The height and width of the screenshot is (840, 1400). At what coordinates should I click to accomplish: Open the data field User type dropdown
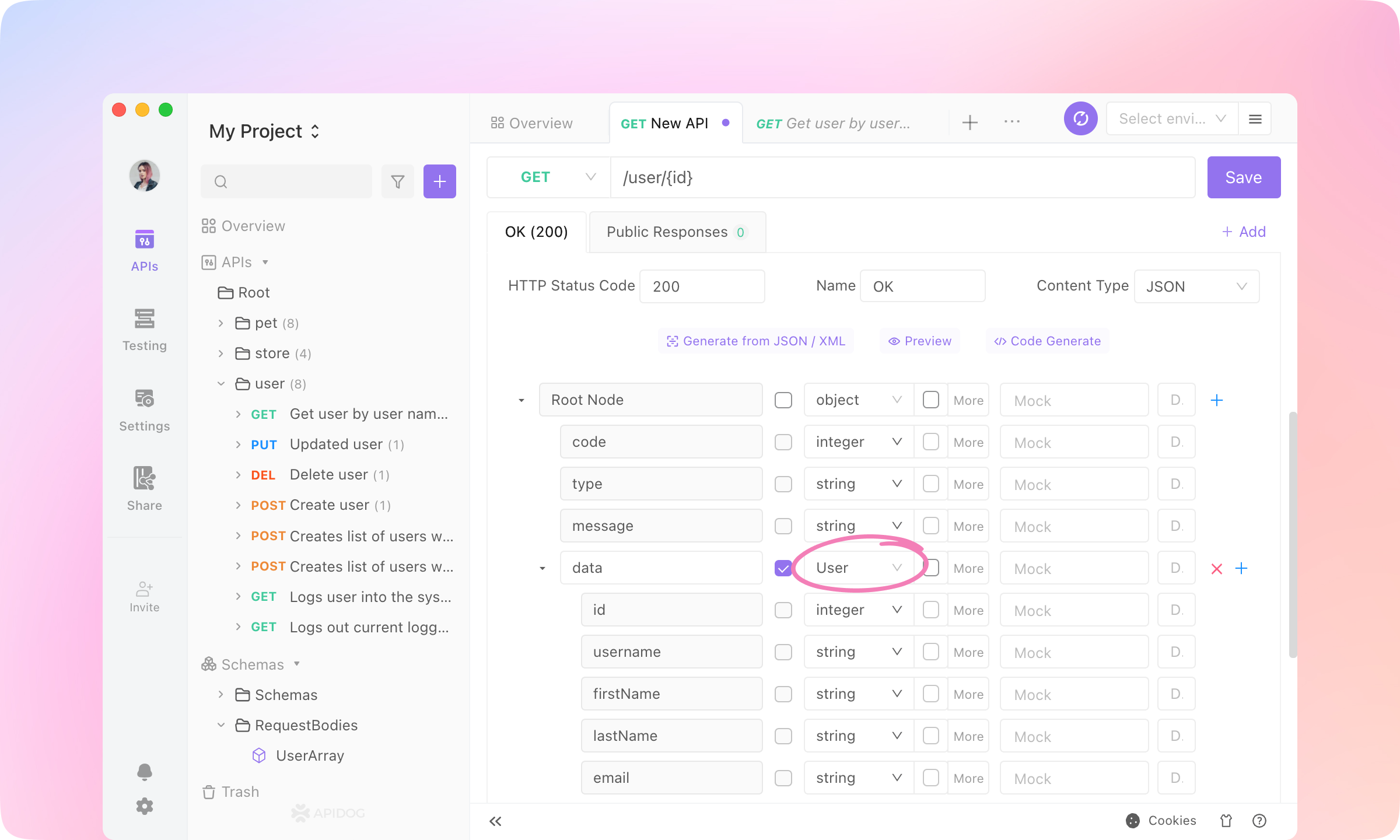[x=859, y=568]
